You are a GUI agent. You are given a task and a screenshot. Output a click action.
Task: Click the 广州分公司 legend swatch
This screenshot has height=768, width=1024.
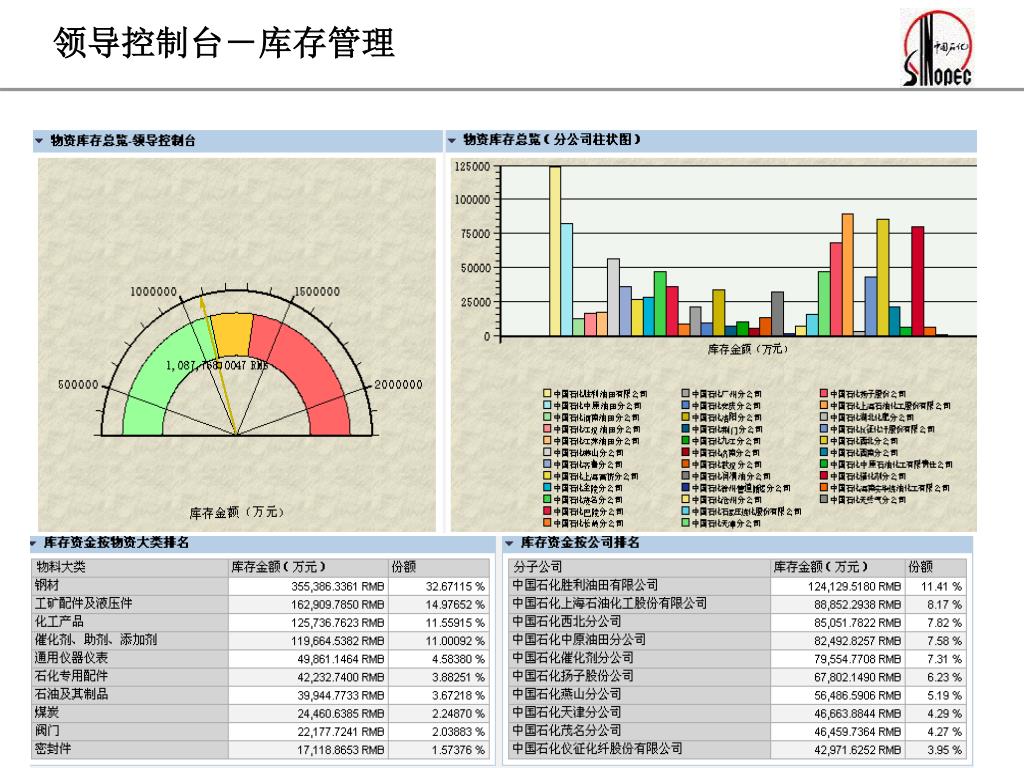(686, 394)
